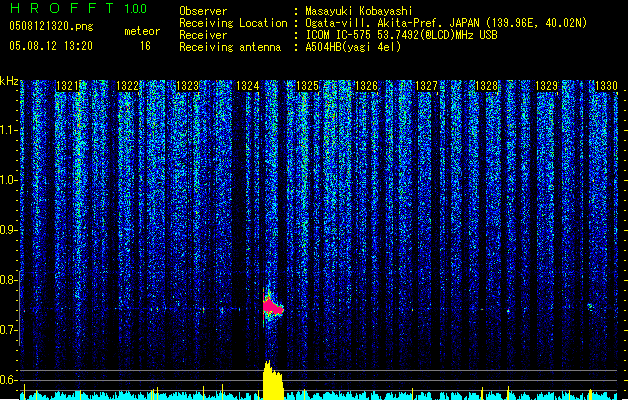Click the 1325 time marker
629x400 pixels.
point(307,86)
